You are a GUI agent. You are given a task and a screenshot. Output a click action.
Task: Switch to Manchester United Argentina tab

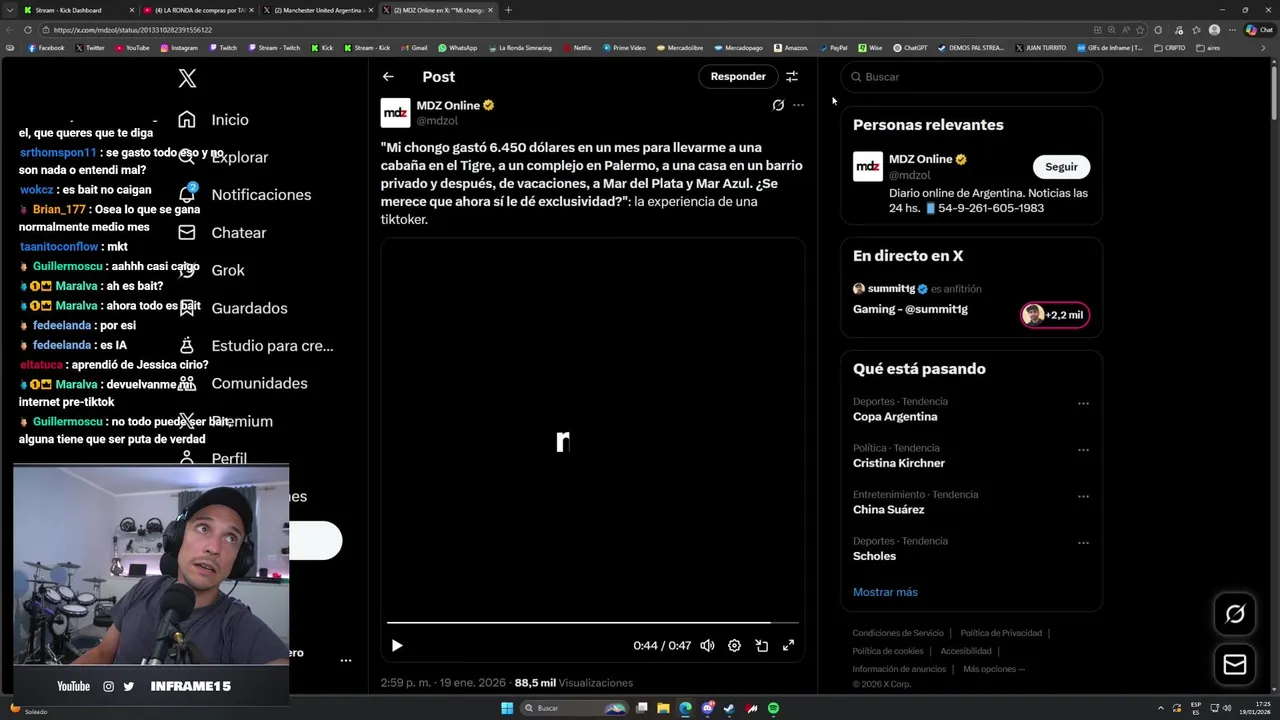317,10
